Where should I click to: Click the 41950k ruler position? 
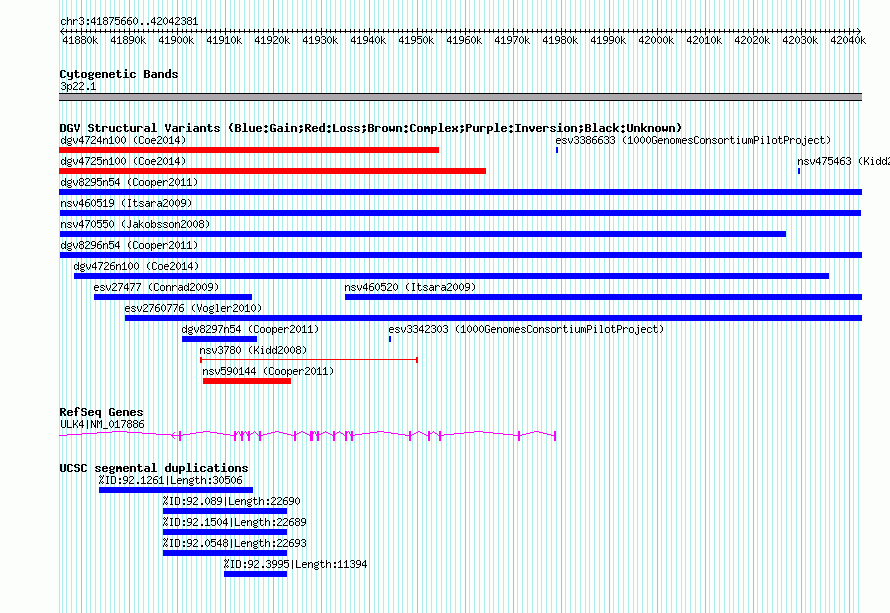(416, 40)
